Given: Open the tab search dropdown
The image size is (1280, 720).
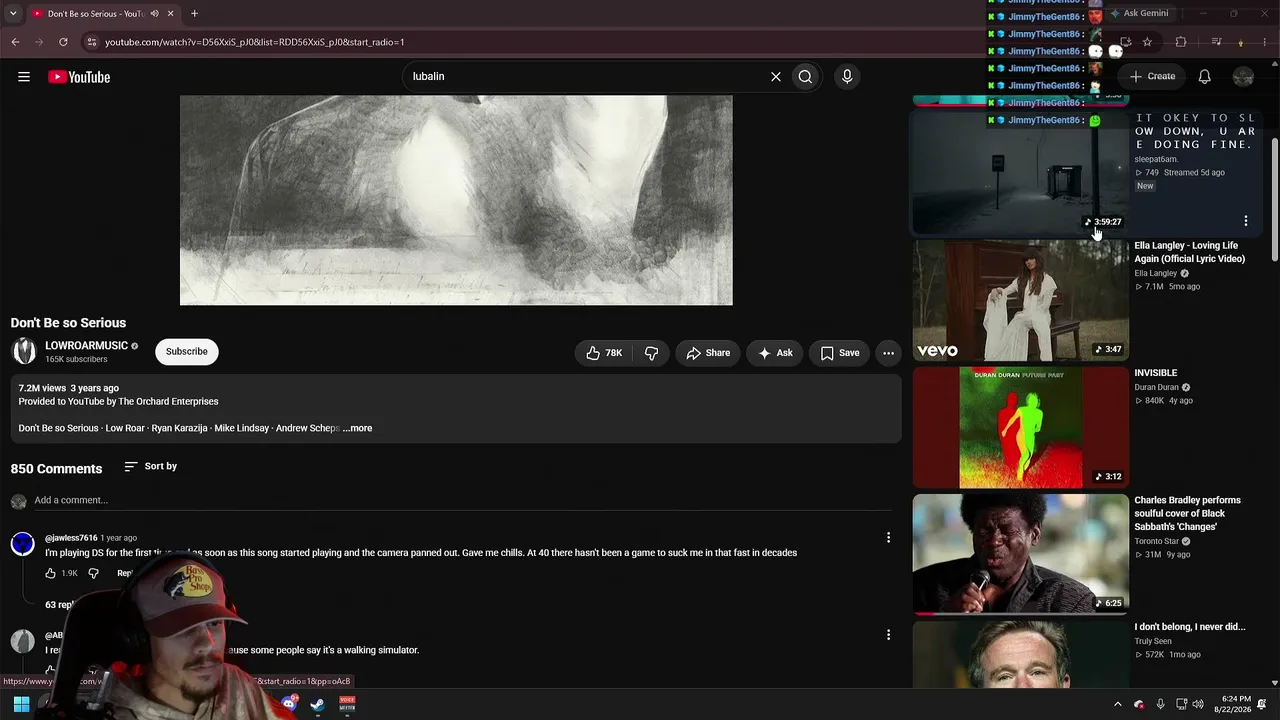Looking at the screenshot, I should (x=13, y=14).
